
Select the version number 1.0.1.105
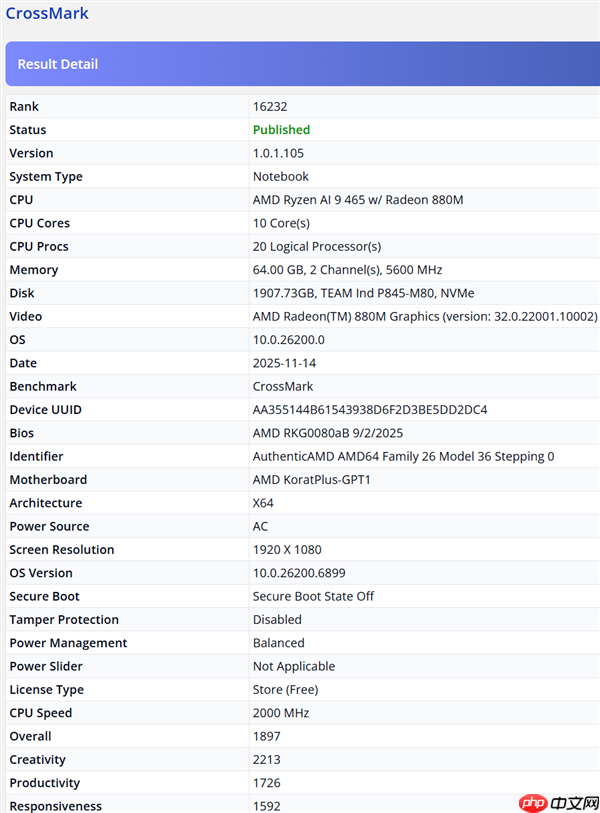[x=278, y=153]
